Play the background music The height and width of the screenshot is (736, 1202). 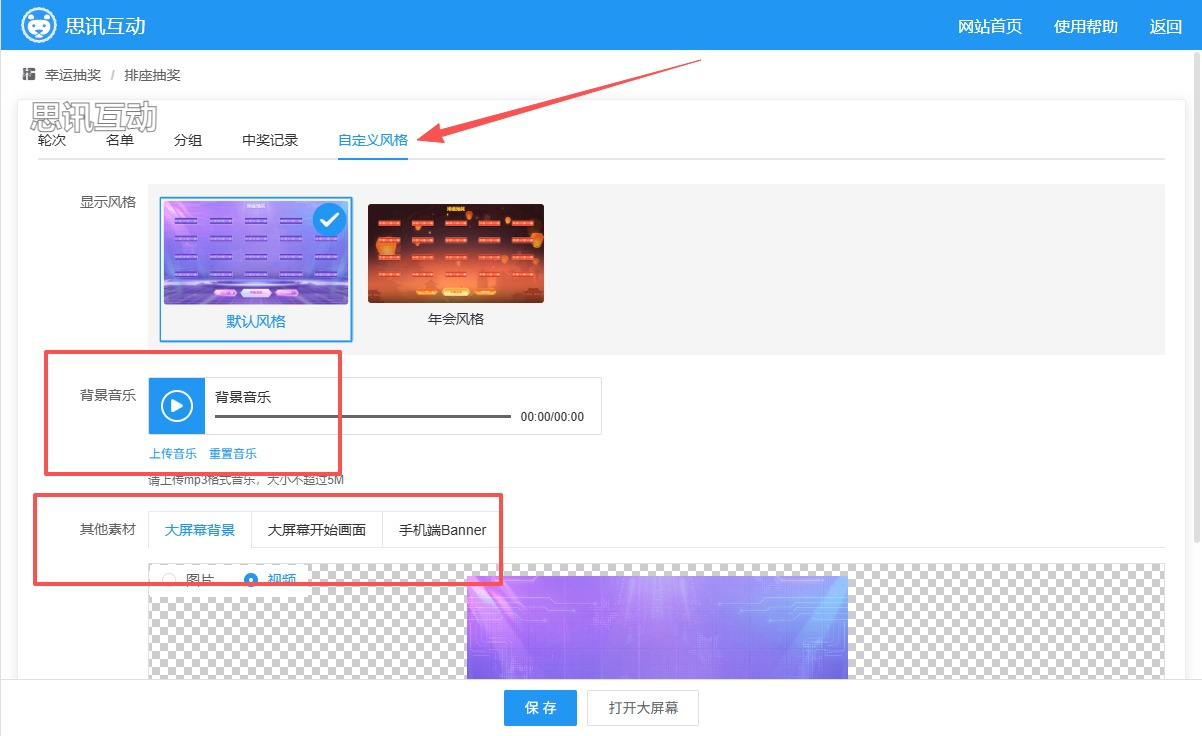coord(177,406)
